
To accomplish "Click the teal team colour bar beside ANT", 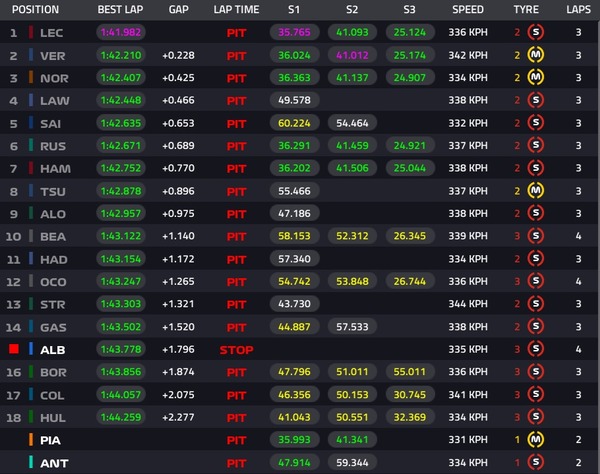I will point(31,461).
